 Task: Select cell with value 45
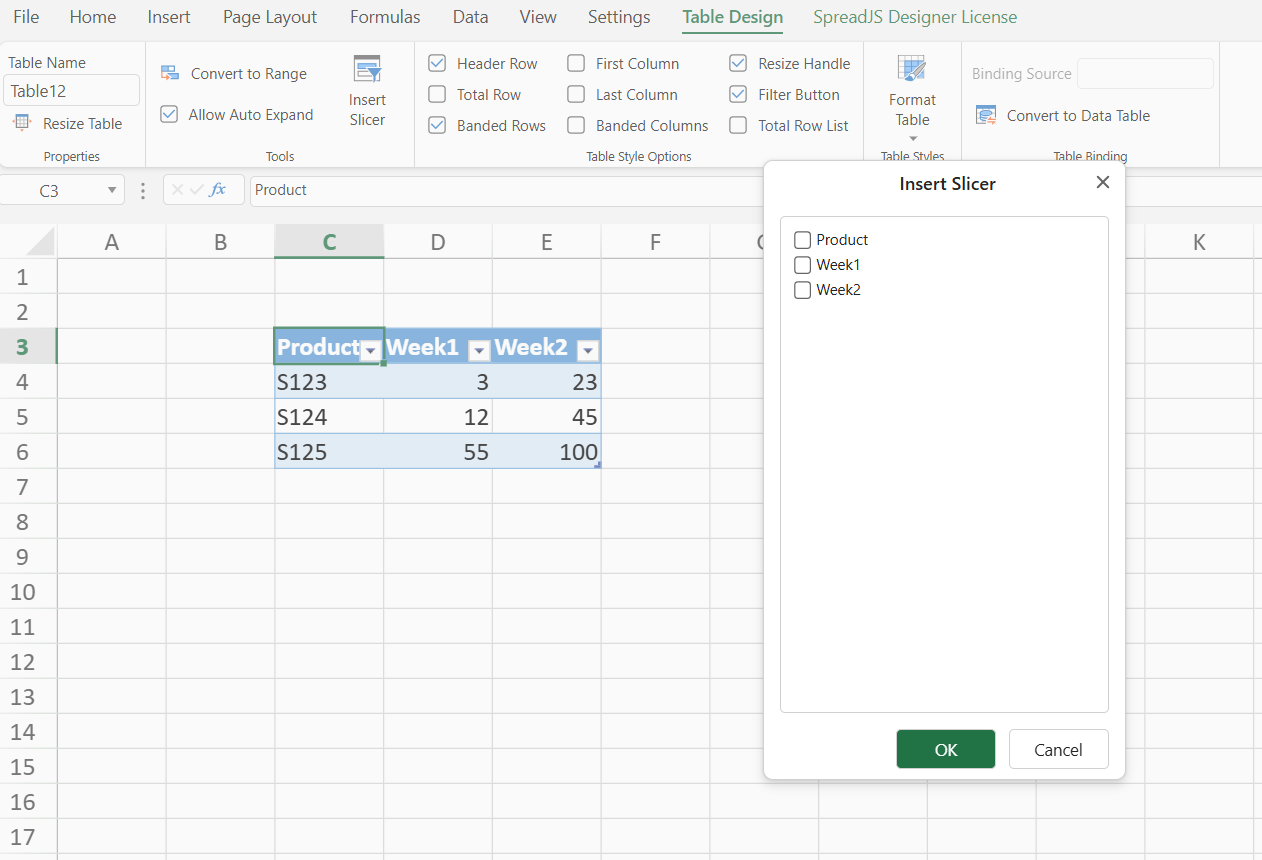coord(547,416)
